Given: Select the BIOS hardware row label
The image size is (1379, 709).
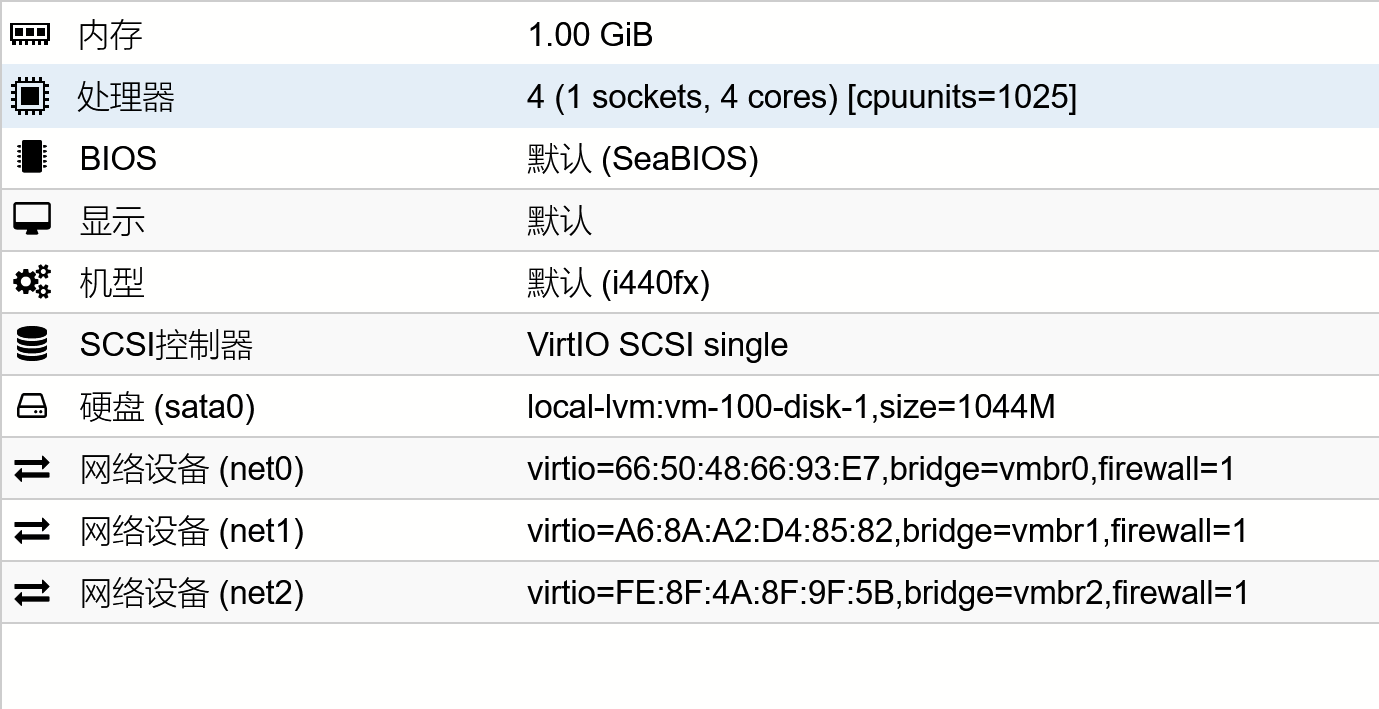Looking at the screenshot, I should [x=118, y=158].
